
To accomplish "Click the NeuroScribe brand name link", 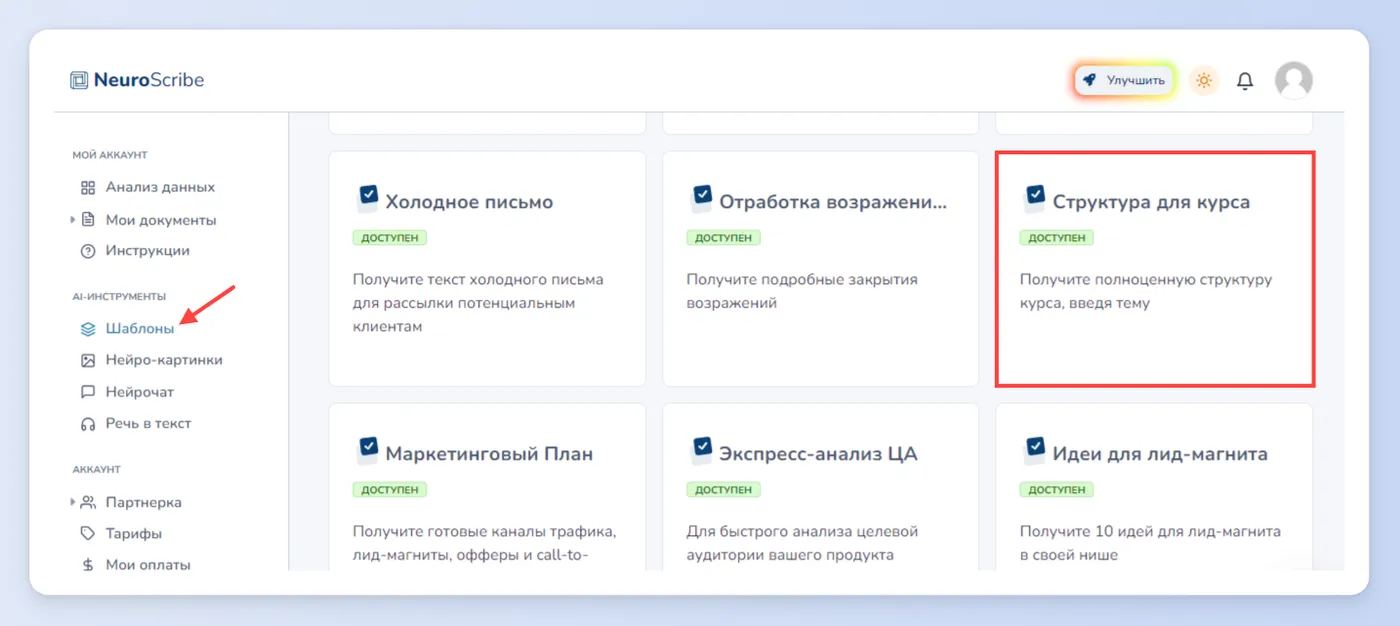I will tap(149, 81).
